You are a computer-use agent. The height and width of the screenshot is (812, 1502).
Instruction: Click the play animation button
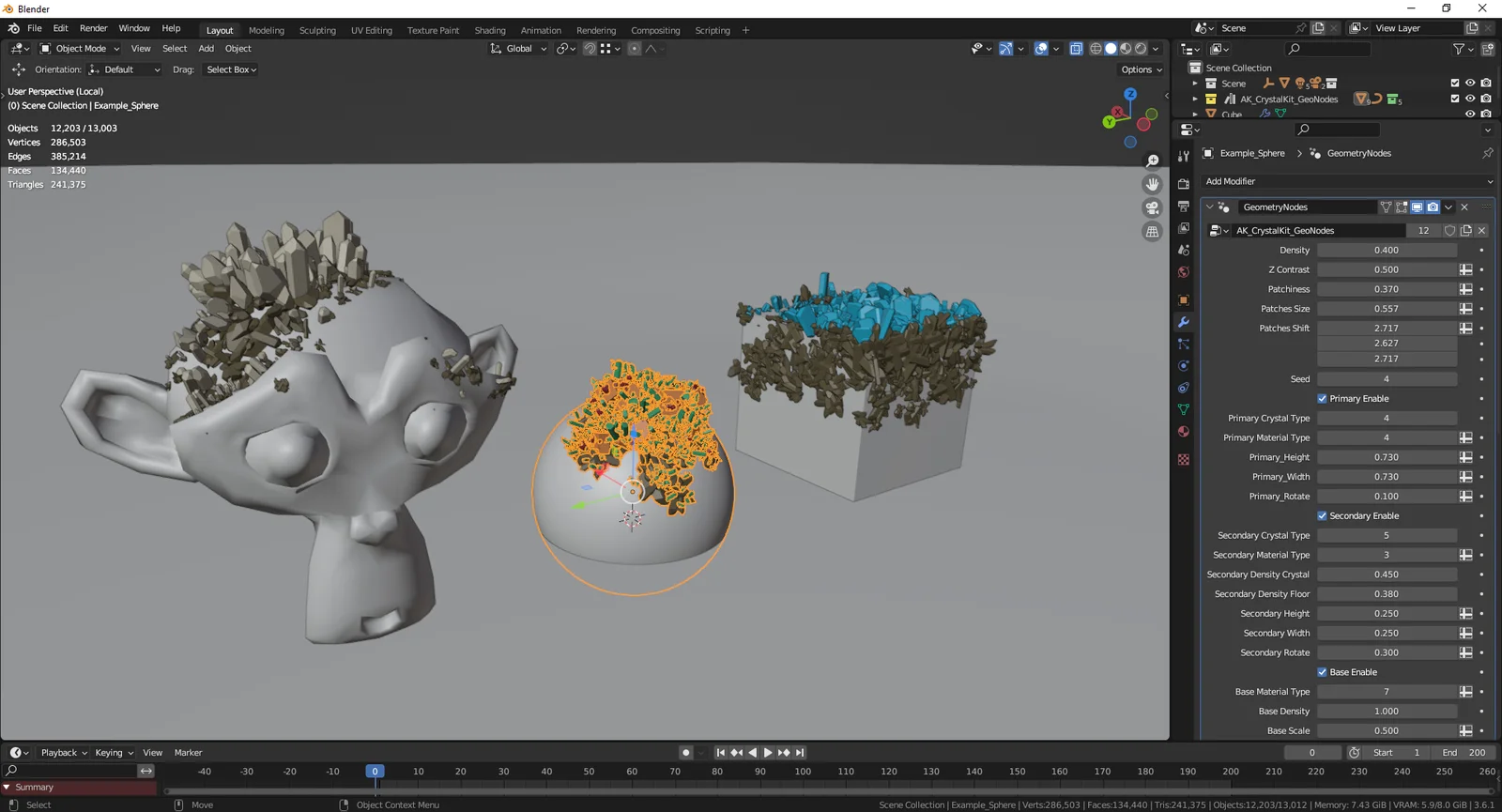pos(768,753)
